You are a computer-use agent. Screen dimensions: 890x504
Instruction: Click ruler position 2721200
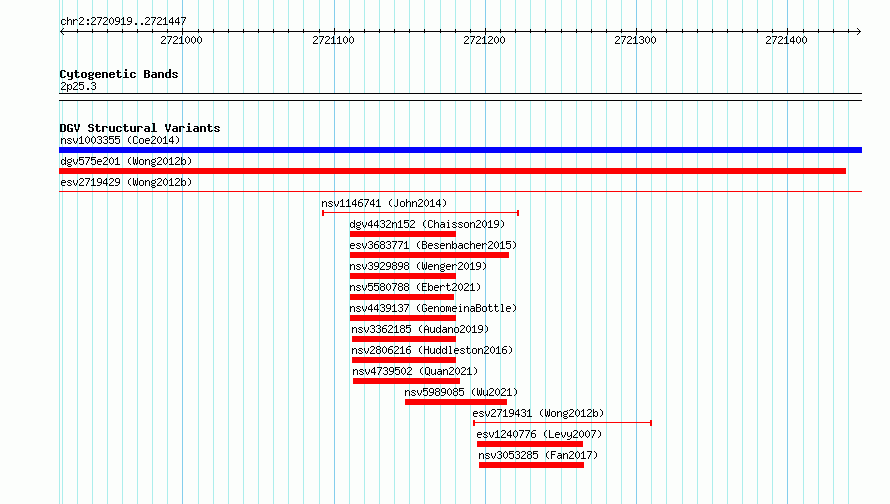pyautogui.click(x=484, y=40)
